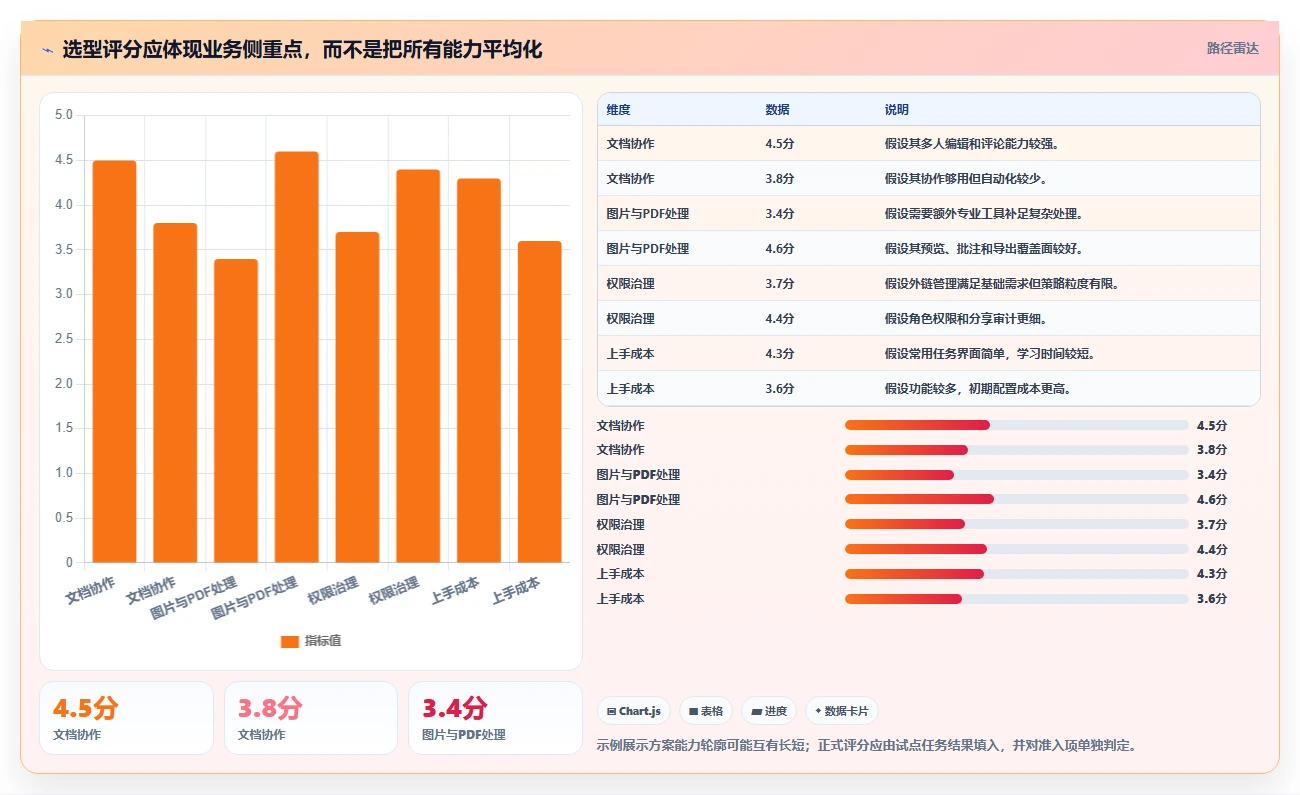Select the 假设其协作够用但自动化较少 cell

coord(1068,179)
